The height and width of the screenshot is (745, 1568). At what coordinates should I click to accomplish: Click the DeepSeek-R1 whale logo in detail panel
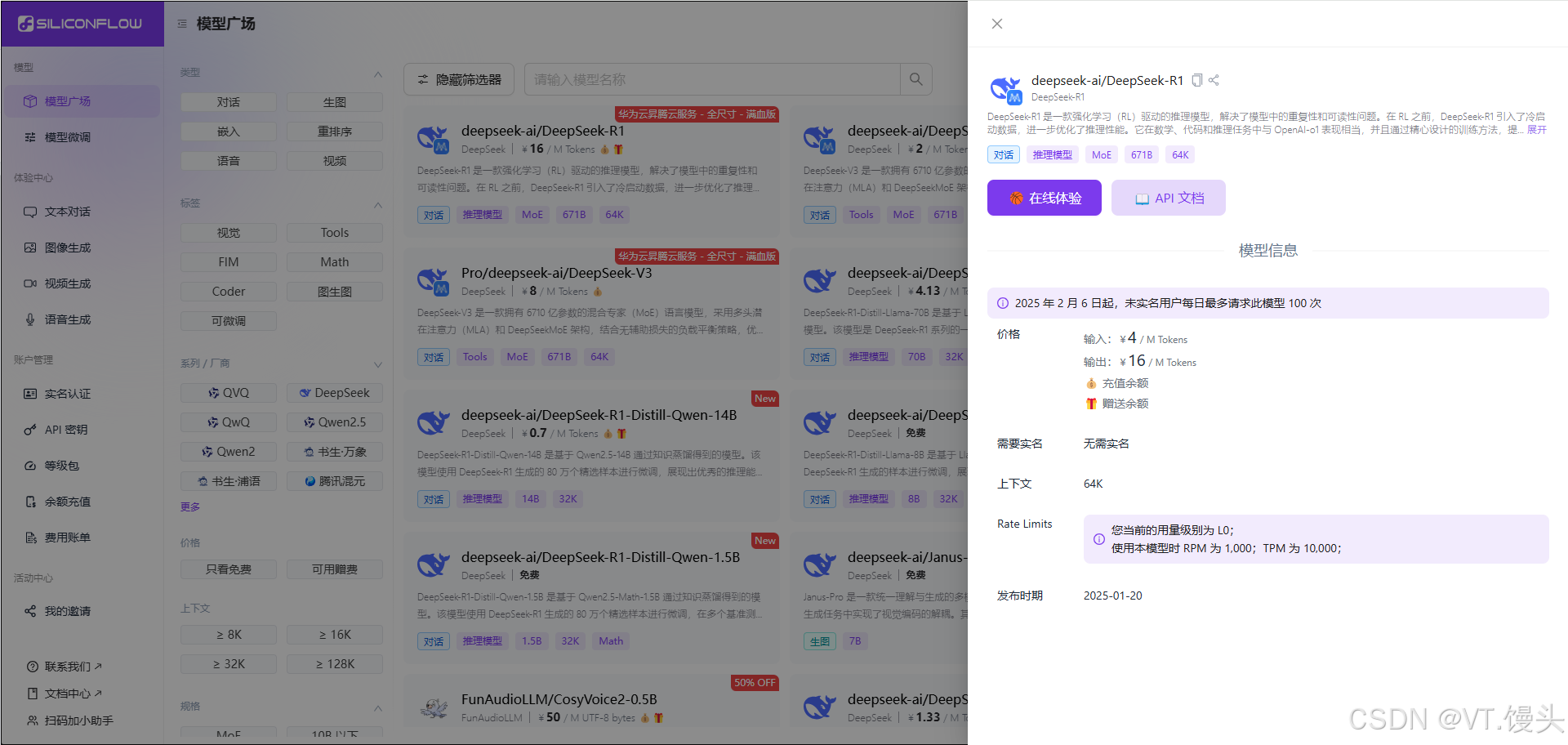[1005, 89]
